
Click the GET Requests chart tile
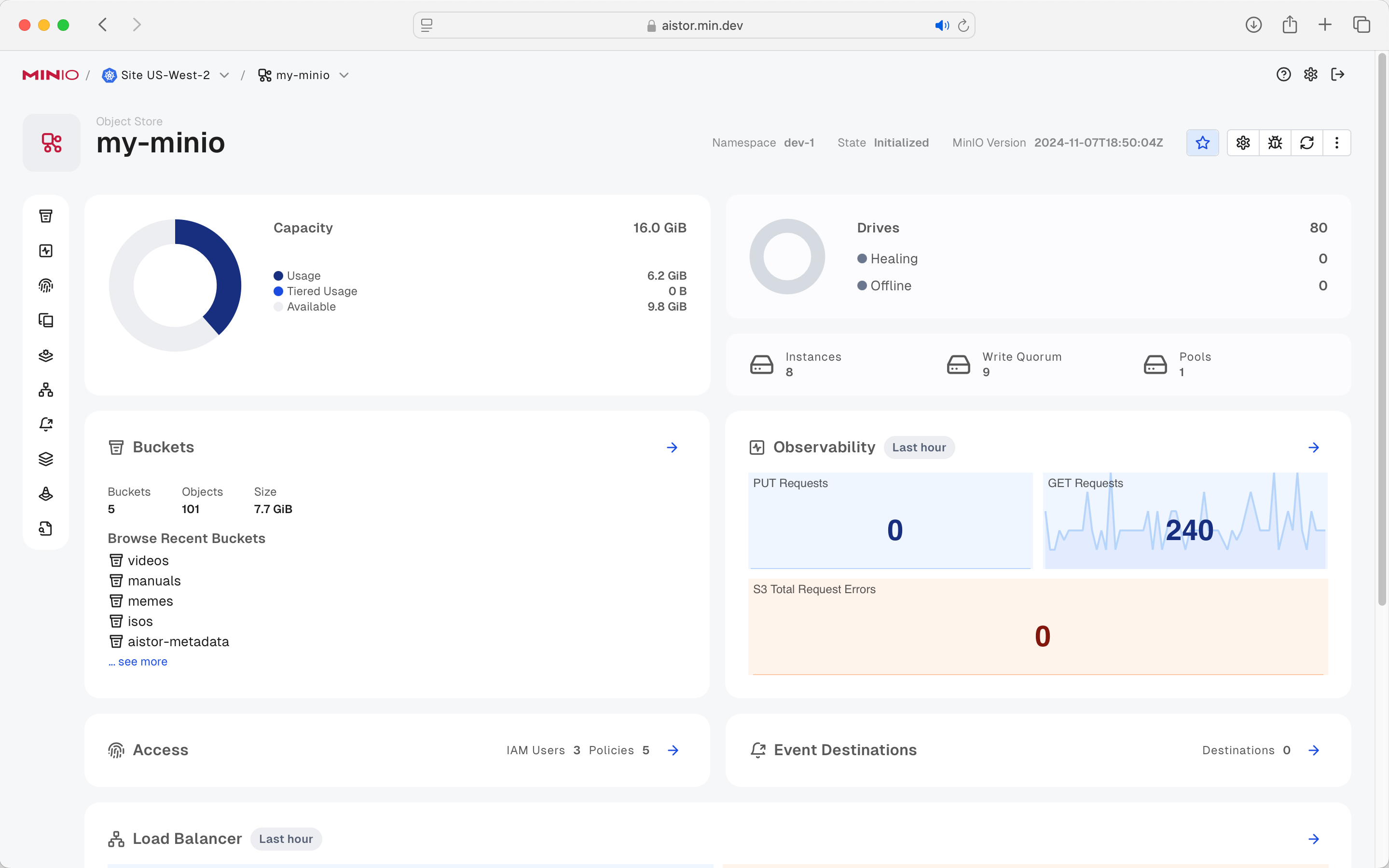tap(1185, 520)
